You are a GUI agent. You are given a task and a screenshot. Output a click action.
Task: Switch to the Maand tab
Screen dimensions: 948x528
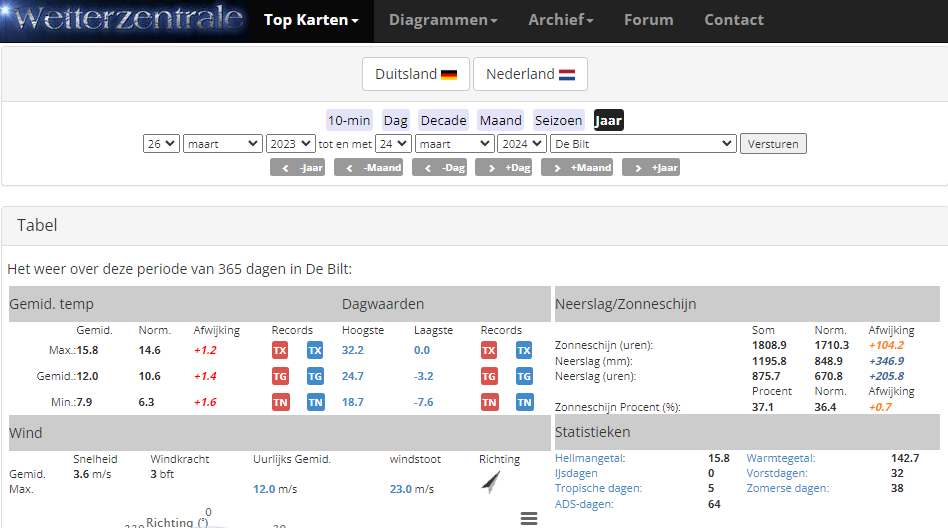tap(501, 120)
